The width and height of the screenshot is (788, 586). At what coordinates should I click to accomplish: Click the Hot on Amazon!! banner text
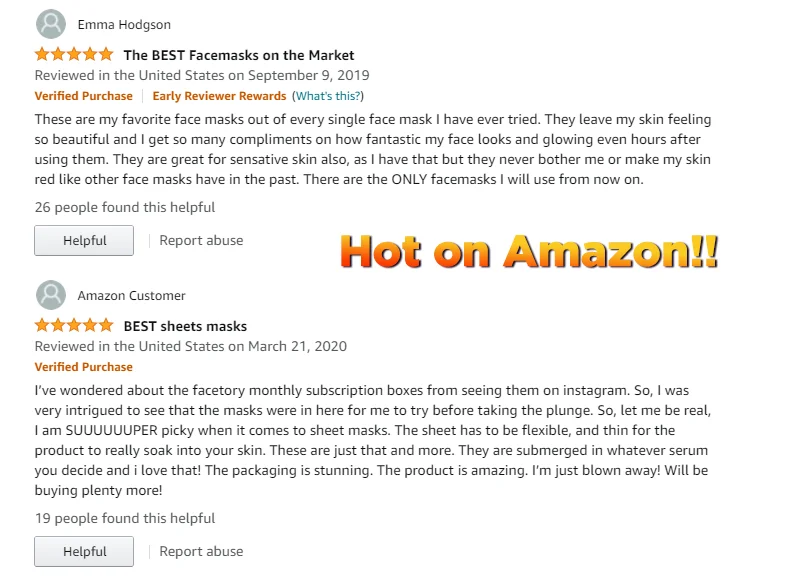click(x=529, y=251)
